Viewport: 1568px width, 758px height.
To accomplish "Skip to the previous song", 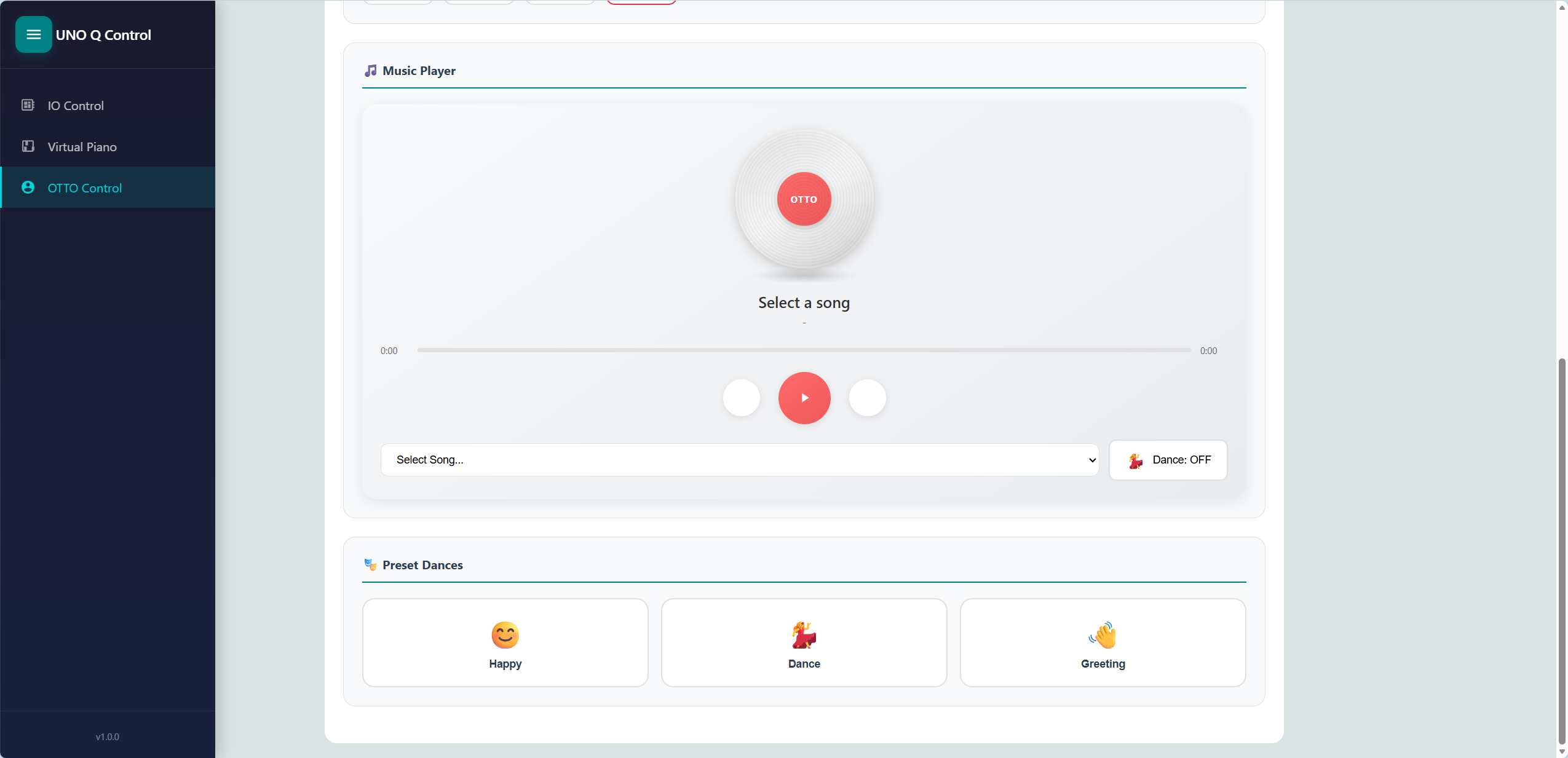I will click(x=741, y=398).
